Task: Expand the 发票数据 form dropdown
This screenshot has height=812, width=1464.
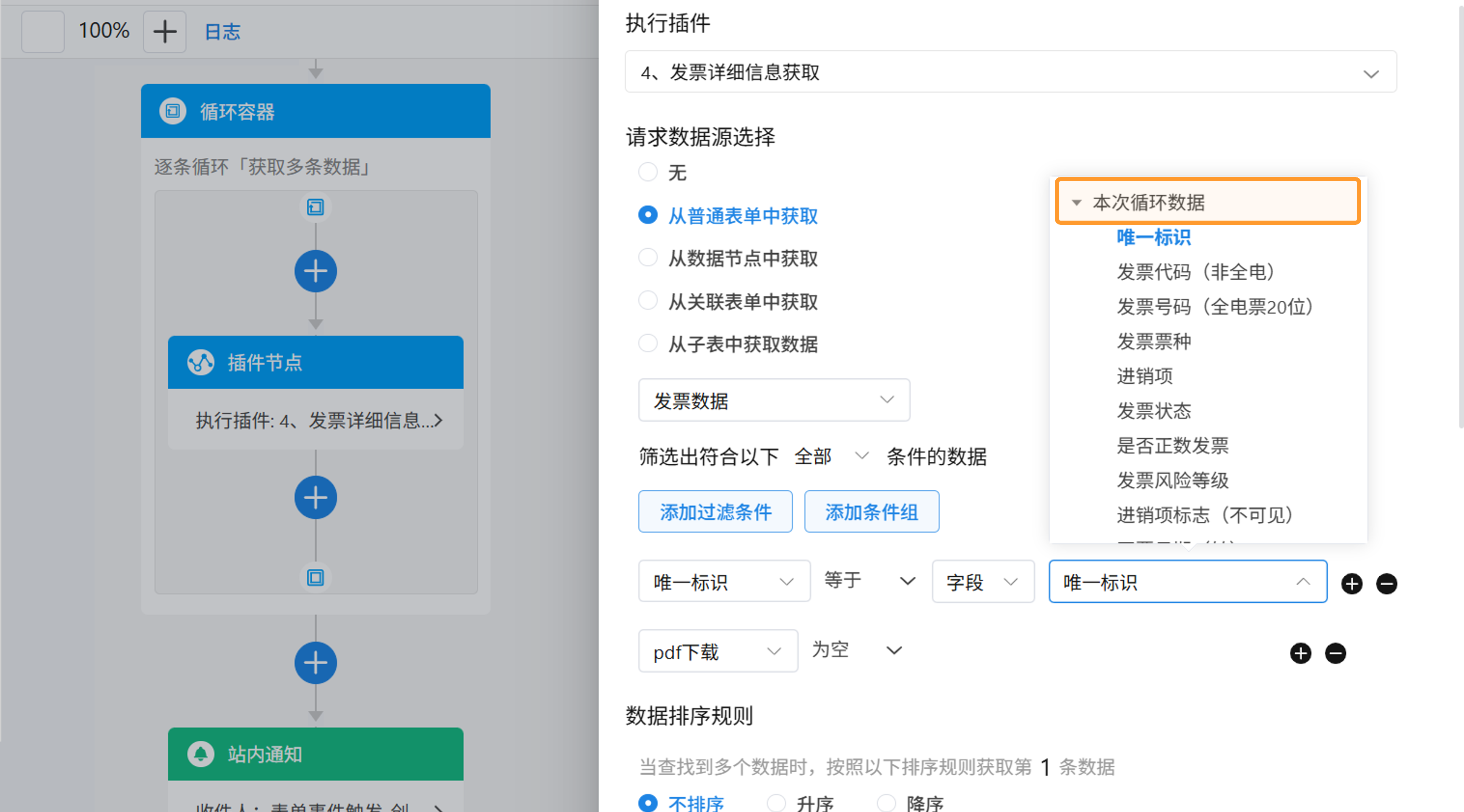Action: coord(773,400)
